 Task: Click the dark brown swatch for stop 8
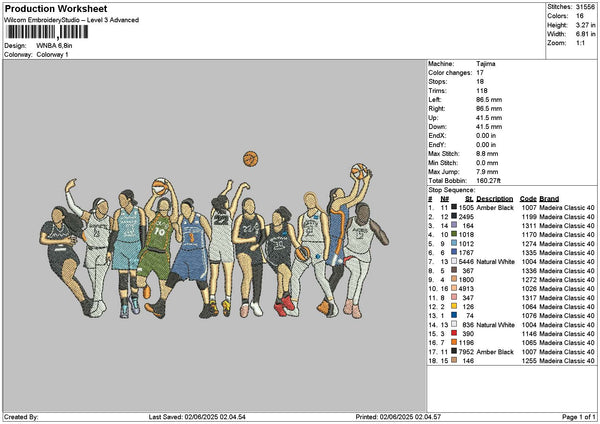pos(455,269)
